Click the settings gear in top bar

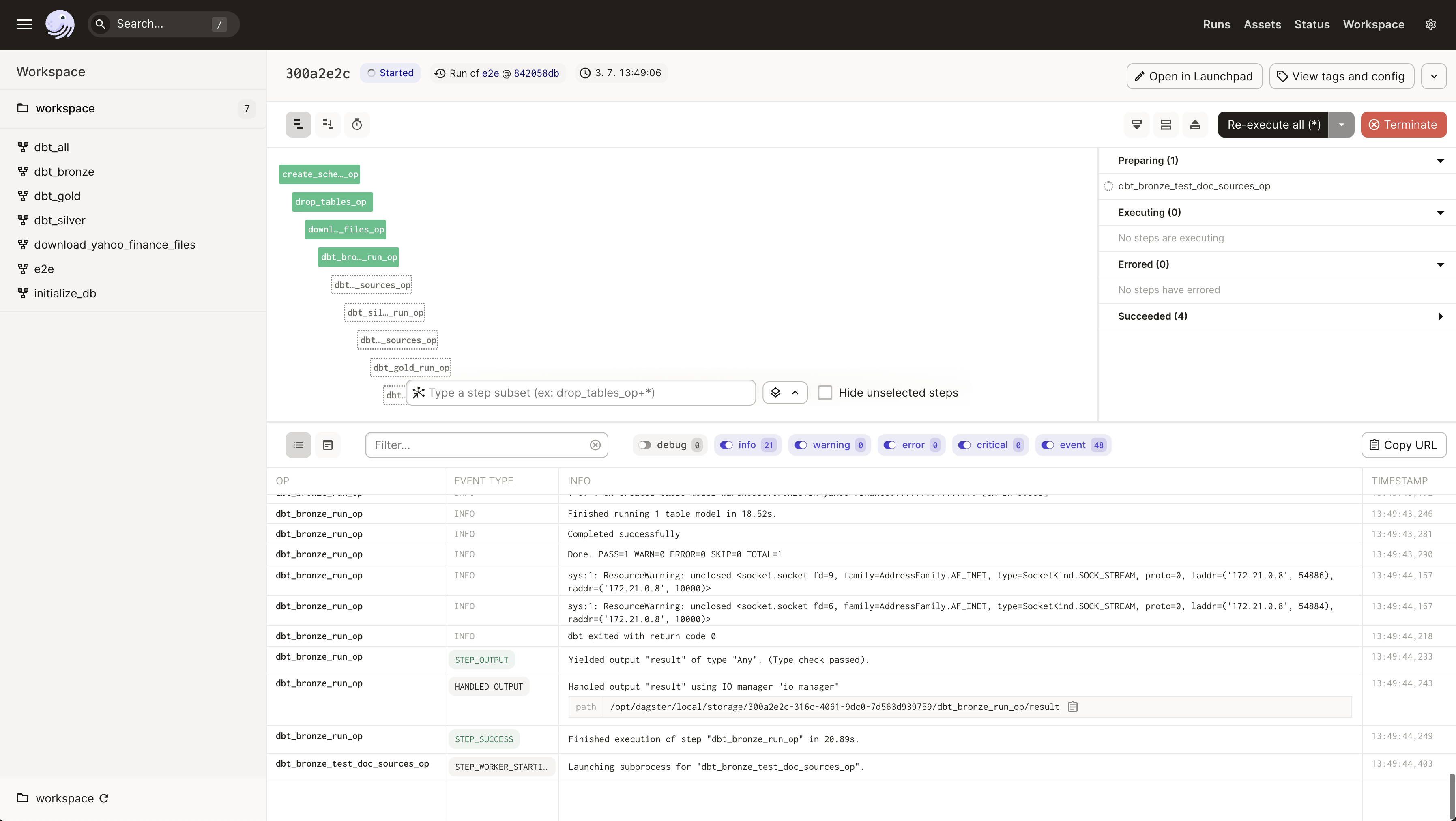1430,24
